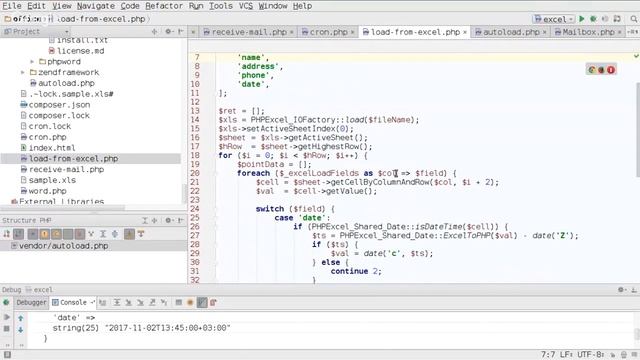
Task: Toggle sort alphabetically in Structure toolbar
Action: click(18, 234)
